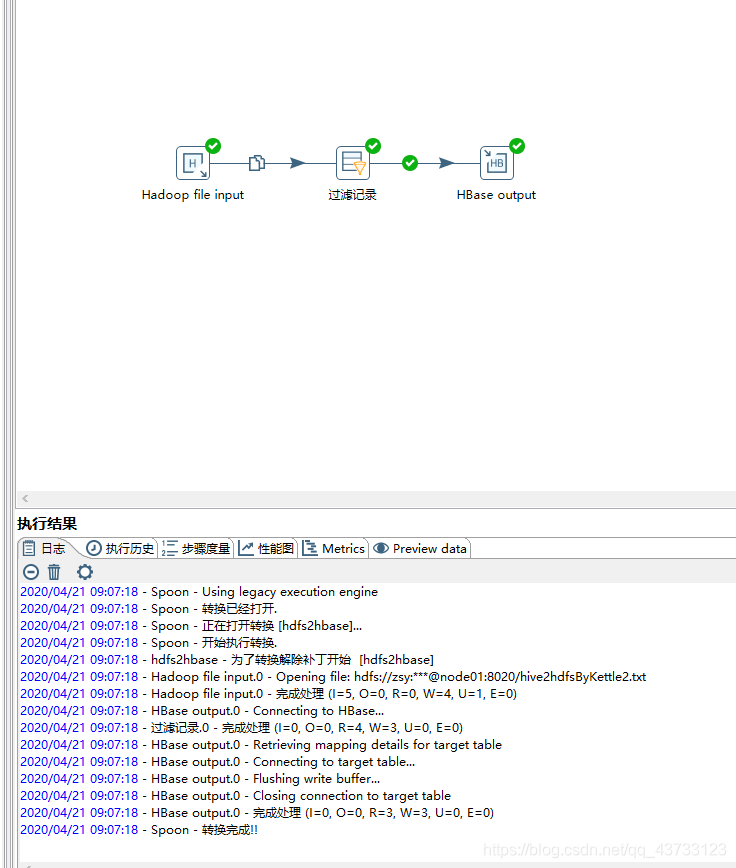Click green success badge on HBase output
This screenshot has height=868, width=736.
(517, 146)
